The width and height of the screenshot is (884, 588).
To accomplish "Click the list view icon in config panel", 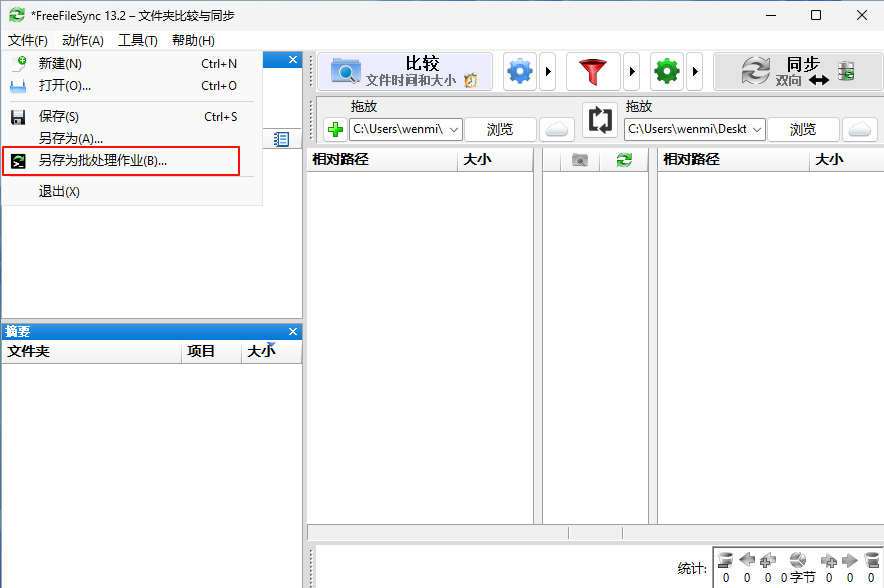I will 282,139.
